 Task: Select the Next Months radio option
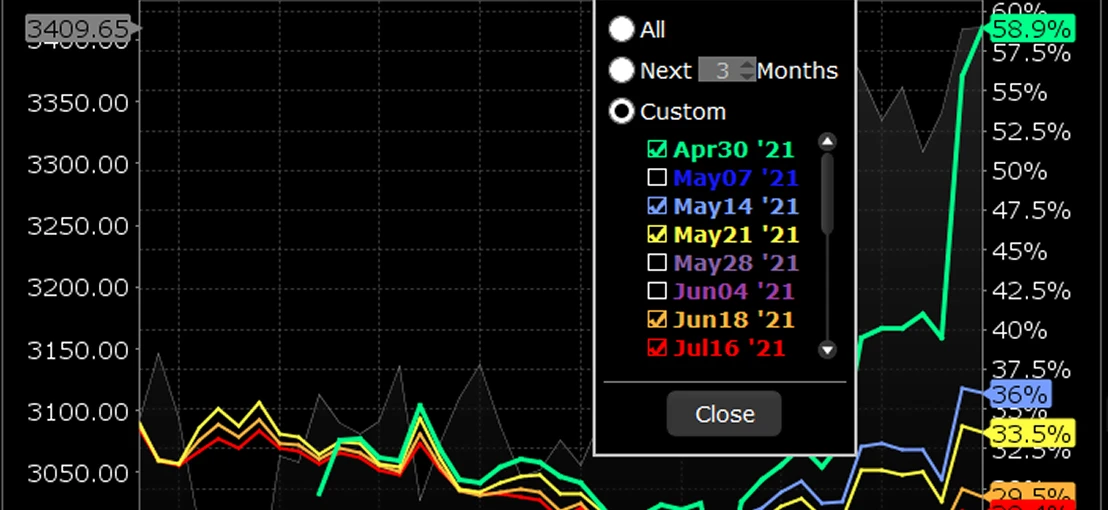[622, 70]
